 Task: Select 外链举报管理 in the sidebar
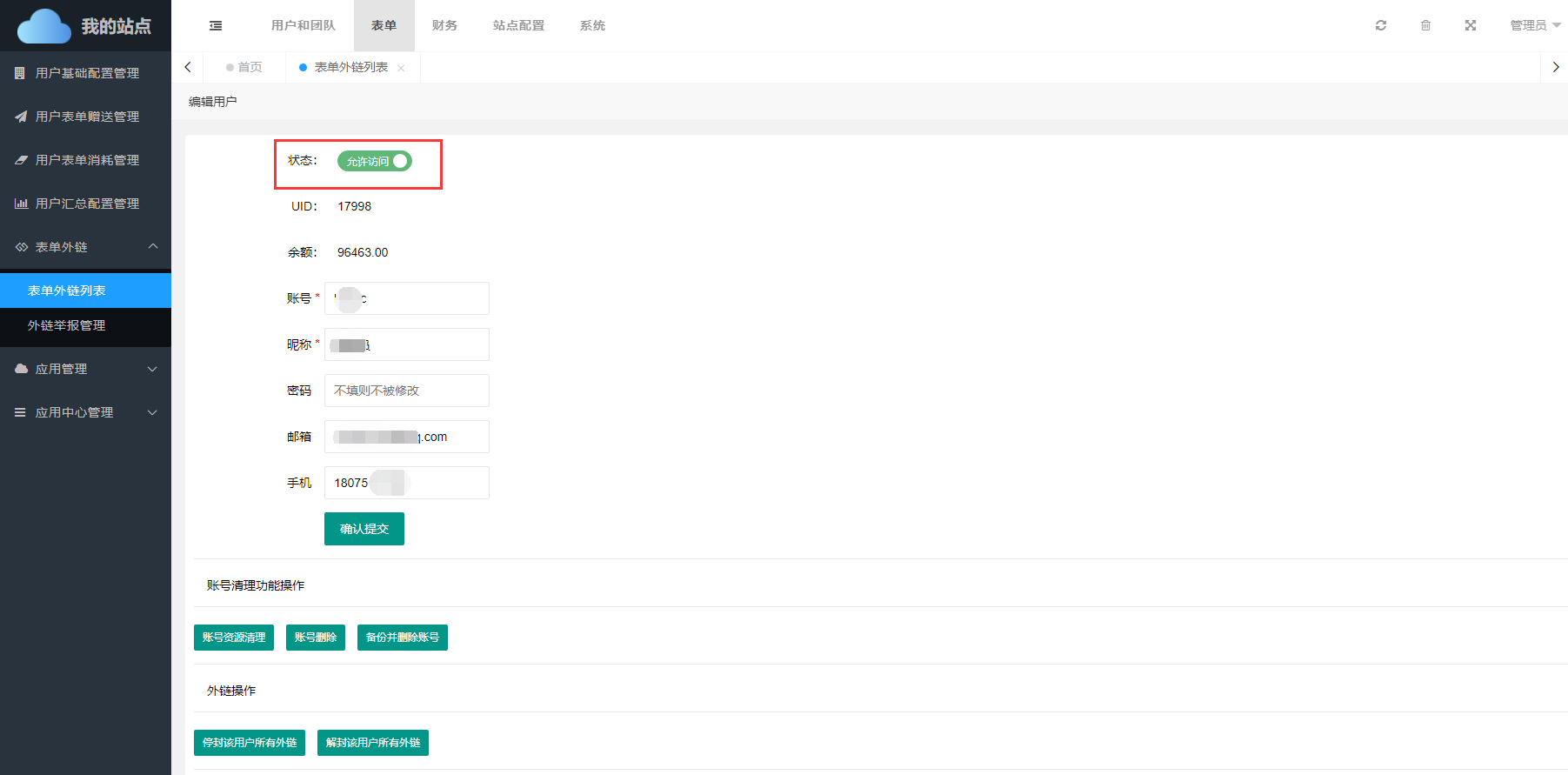tap(67, 325)
